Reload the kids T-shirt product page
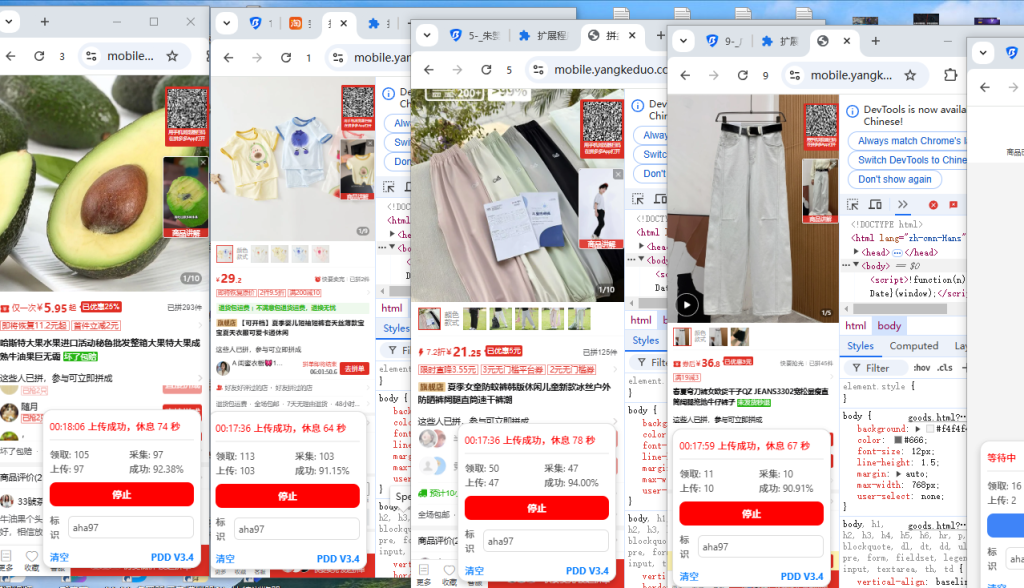 (x=286, y=57)
